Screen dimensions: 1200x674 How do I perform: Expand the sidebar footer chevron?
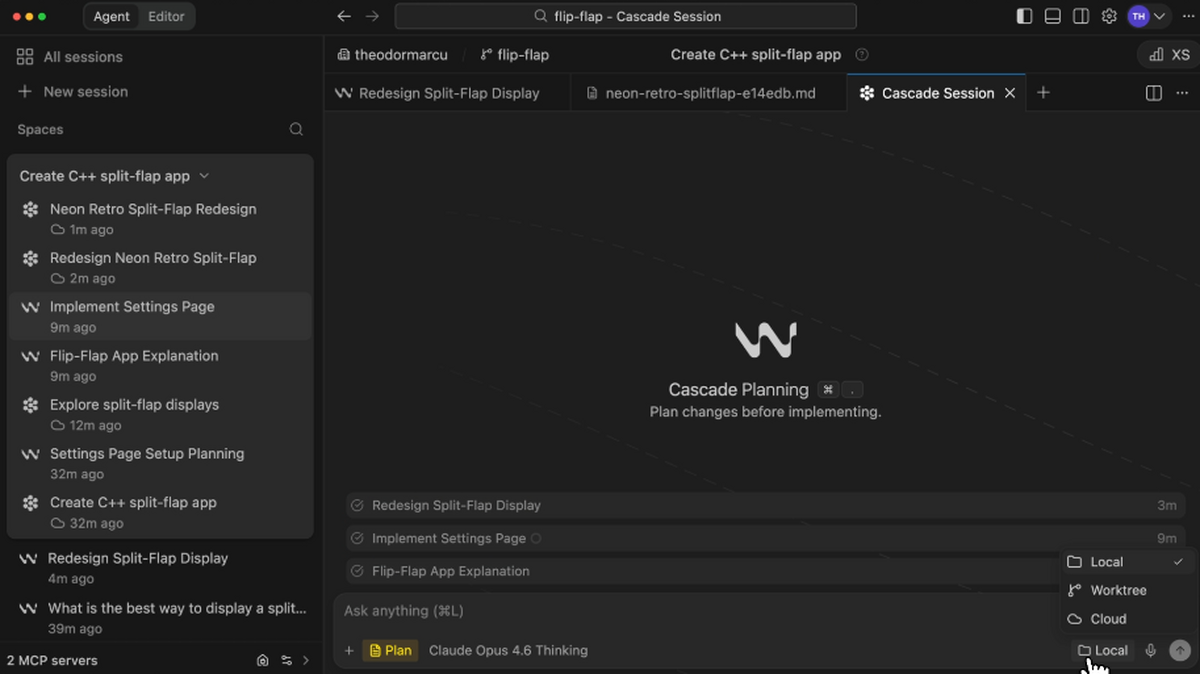306,660
